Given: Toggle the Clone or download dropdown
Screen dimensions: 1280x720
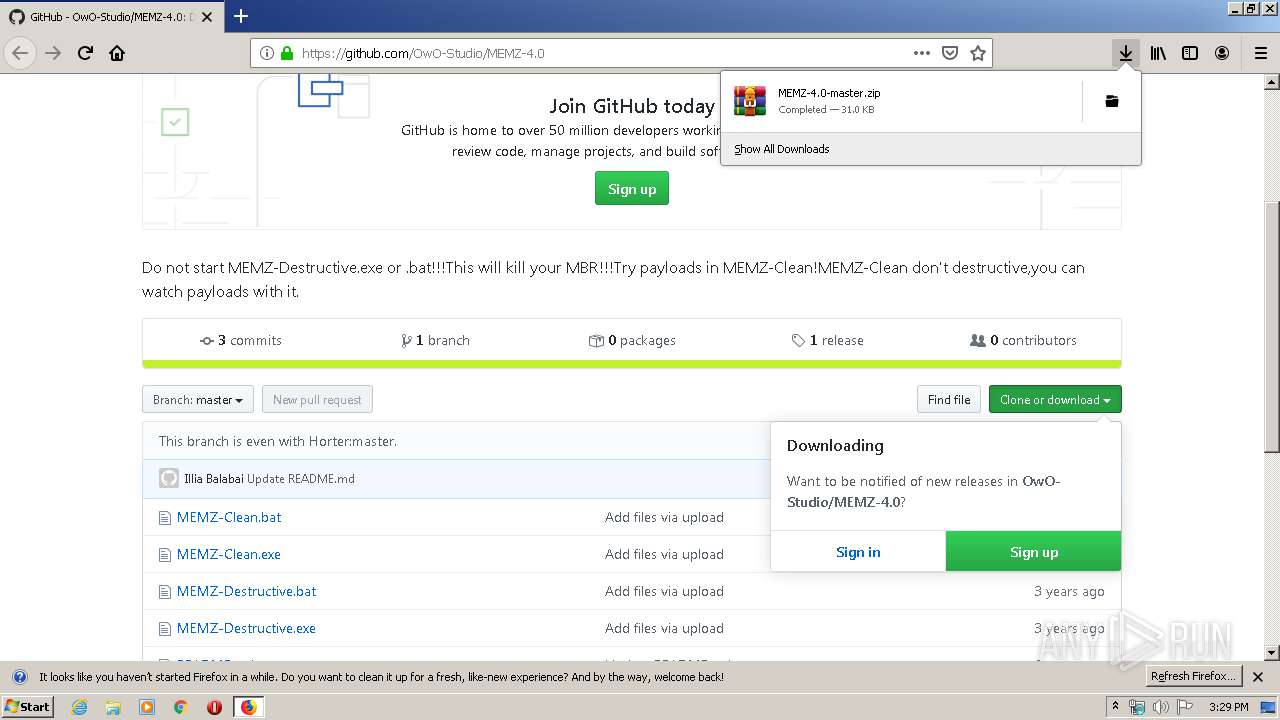Looking at the screenshot, I should point(1055,400).
